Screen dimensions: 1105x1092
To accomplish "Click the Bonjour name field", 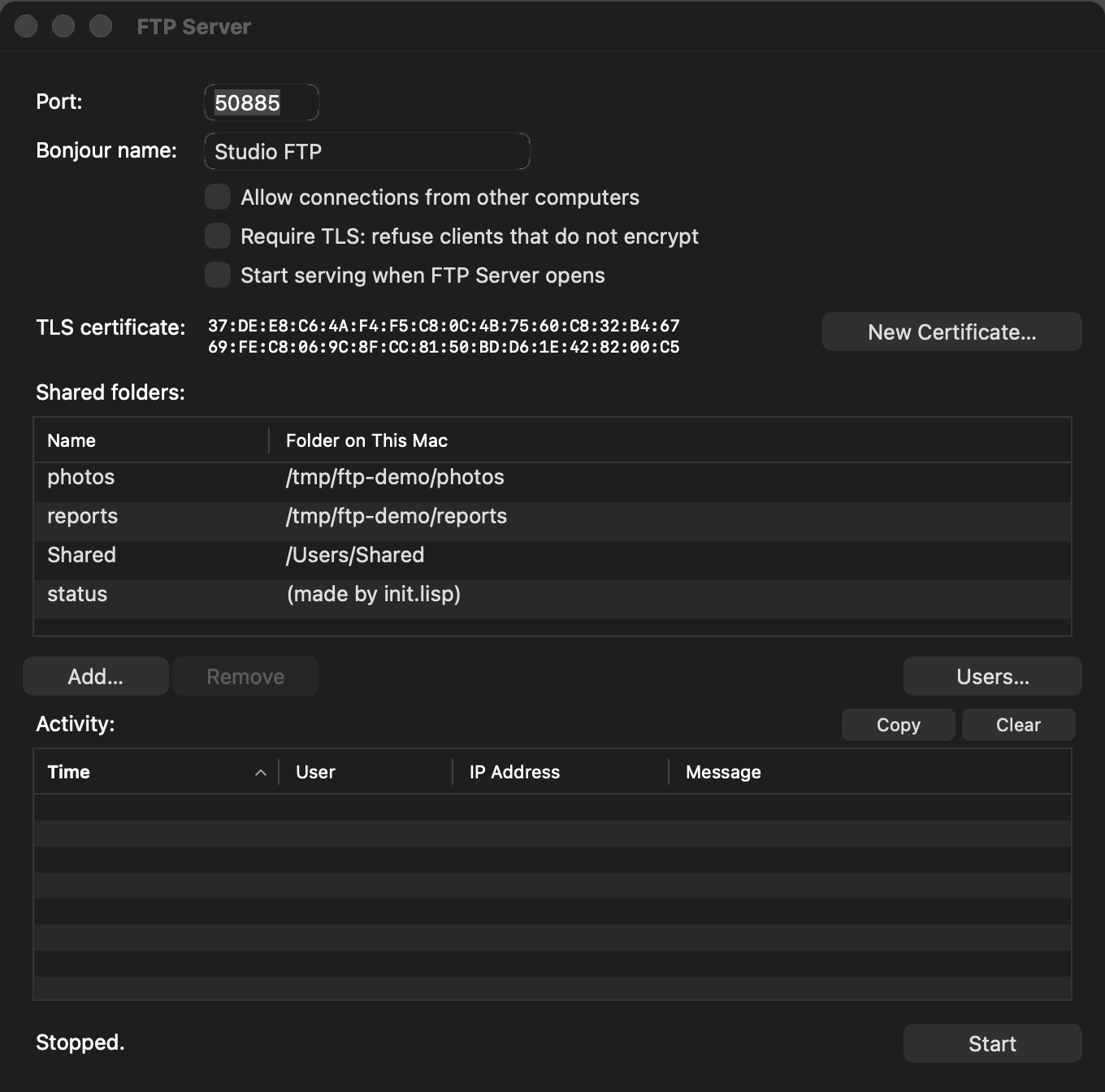I will click(x=367, y=151).
